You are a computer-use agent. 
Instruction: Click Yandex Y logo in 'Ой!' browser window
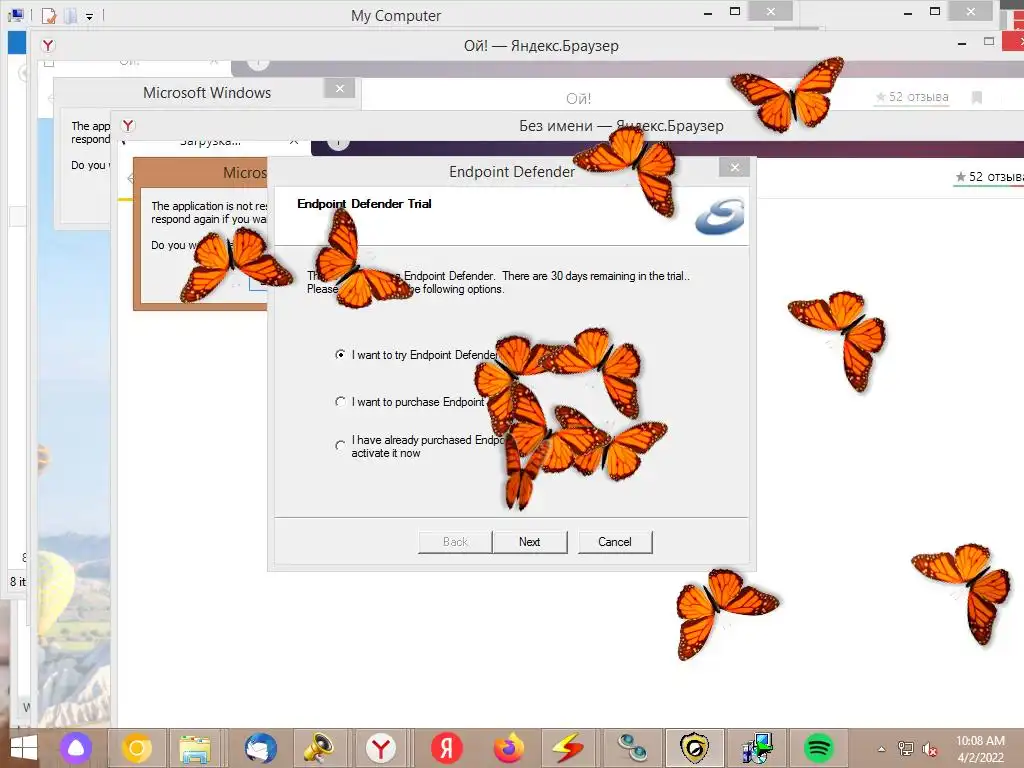[x=48, y=45]
